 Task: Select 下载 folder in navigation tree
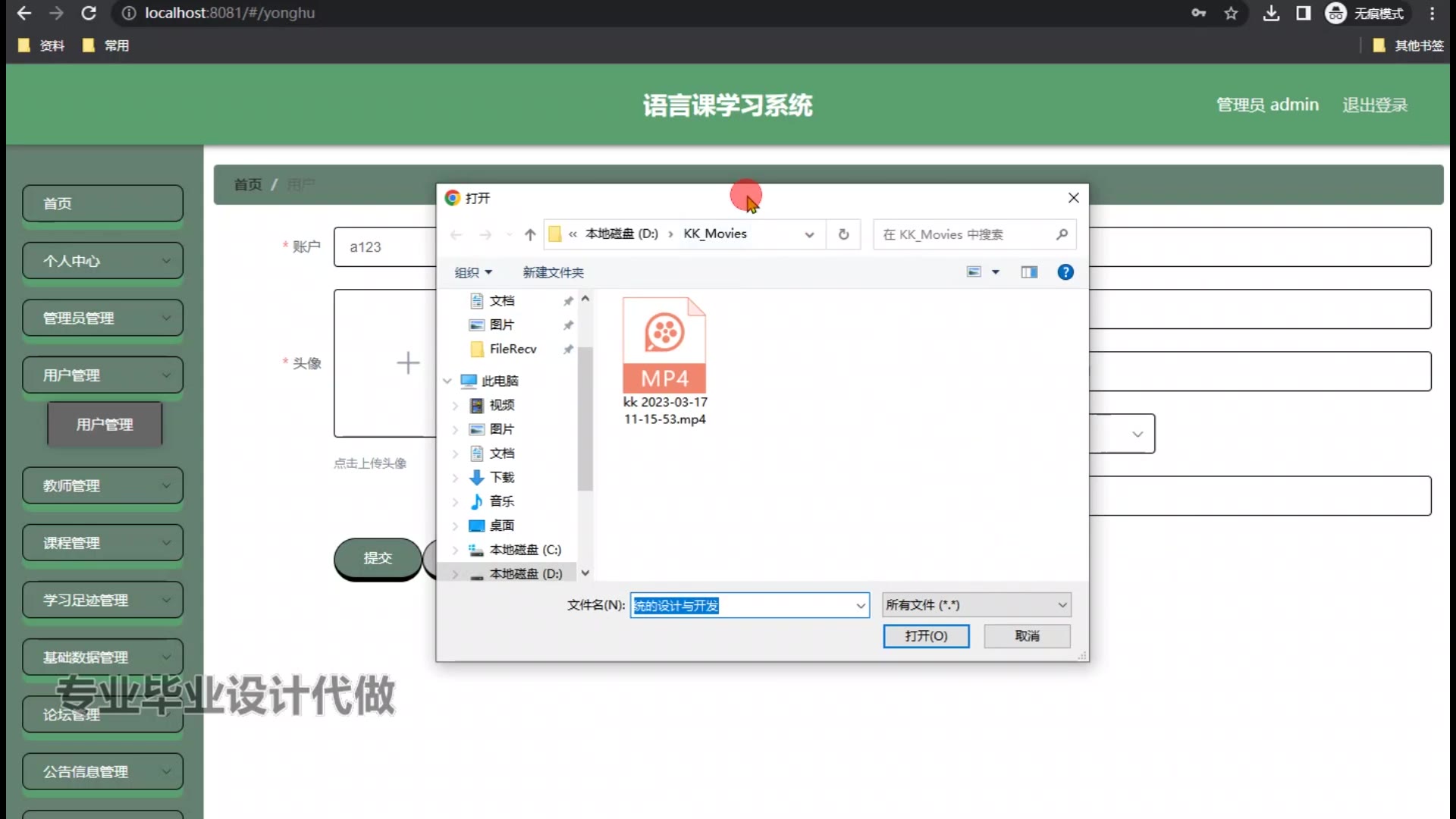click(501, 477)
